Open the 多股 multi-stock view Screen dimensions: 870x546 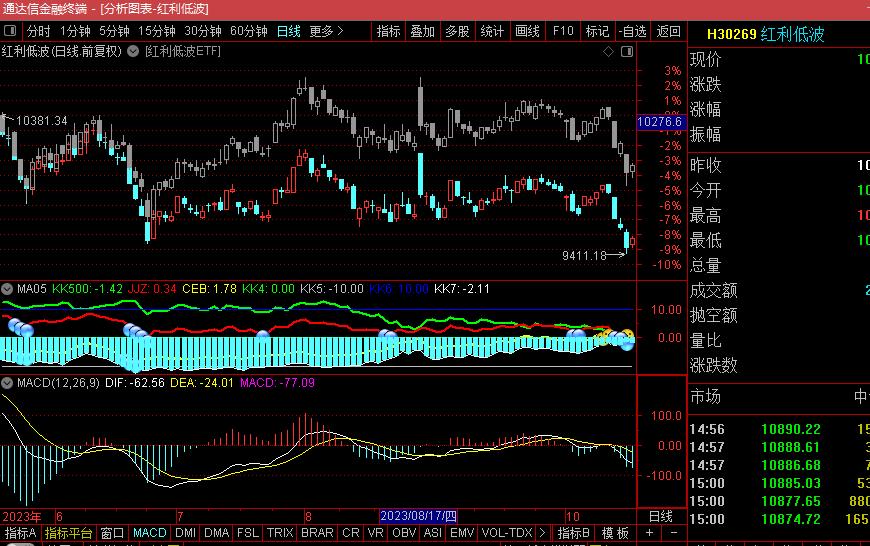pos(457,31)
